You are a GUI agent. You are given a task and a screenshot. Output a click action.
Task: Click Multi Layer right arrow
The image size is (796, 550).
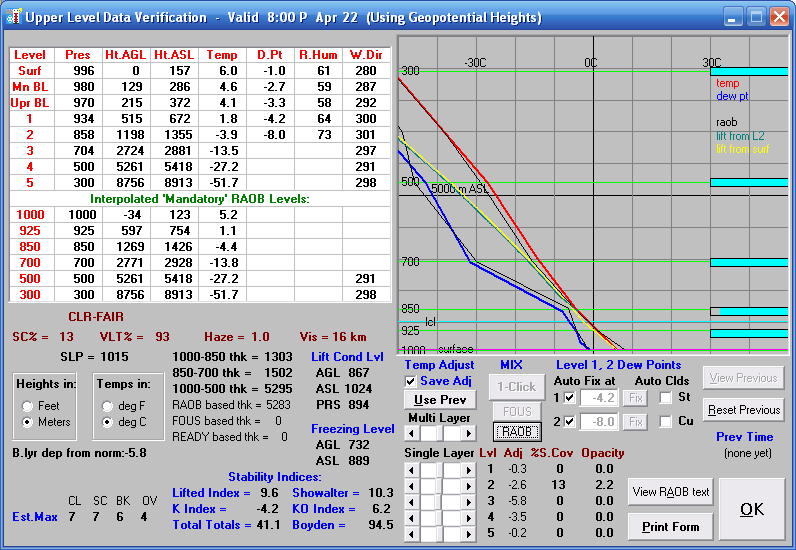click(x=466, y=434)
